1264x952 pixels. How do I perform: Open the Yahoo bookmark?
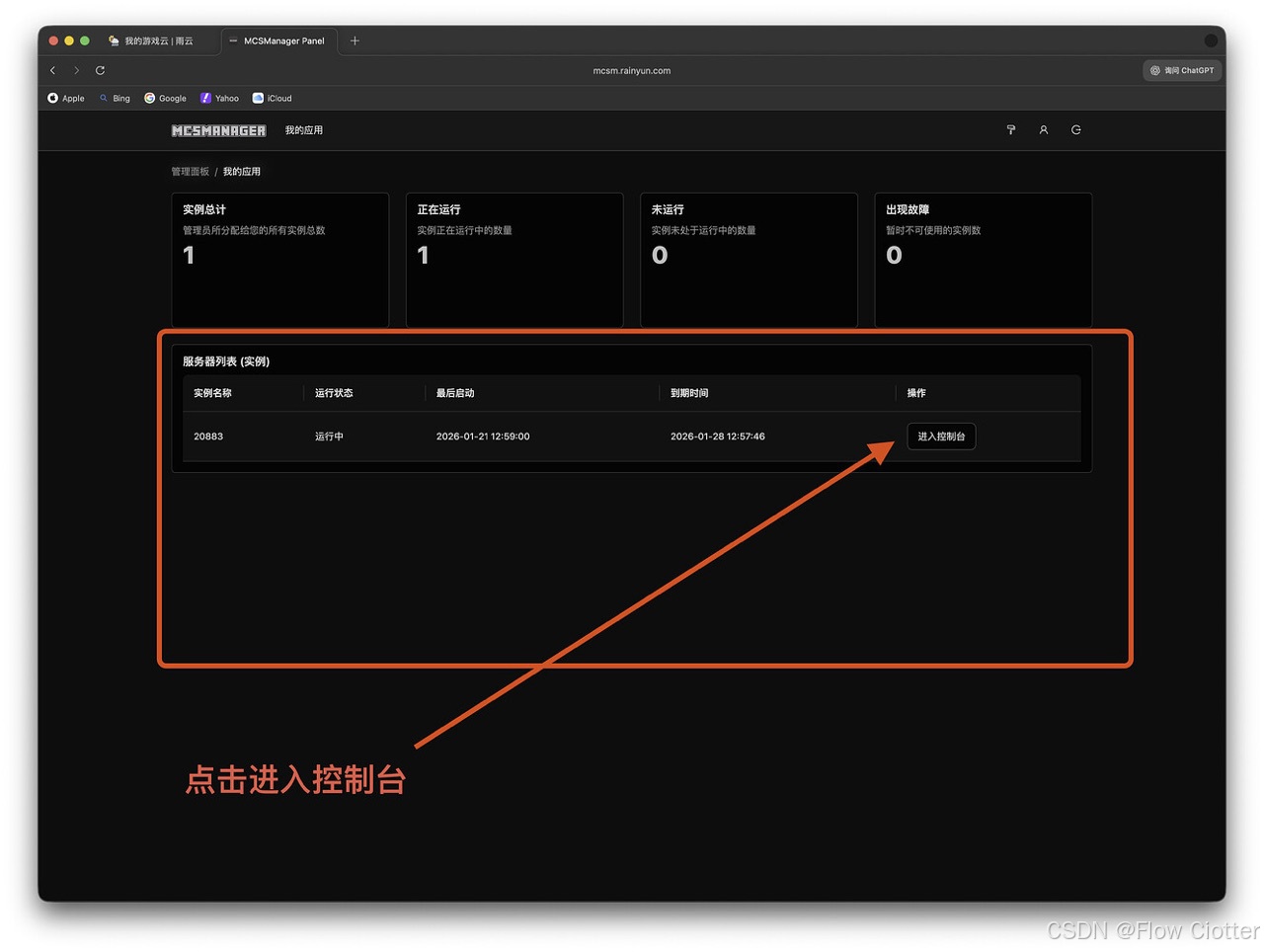[x=219, y=98]
